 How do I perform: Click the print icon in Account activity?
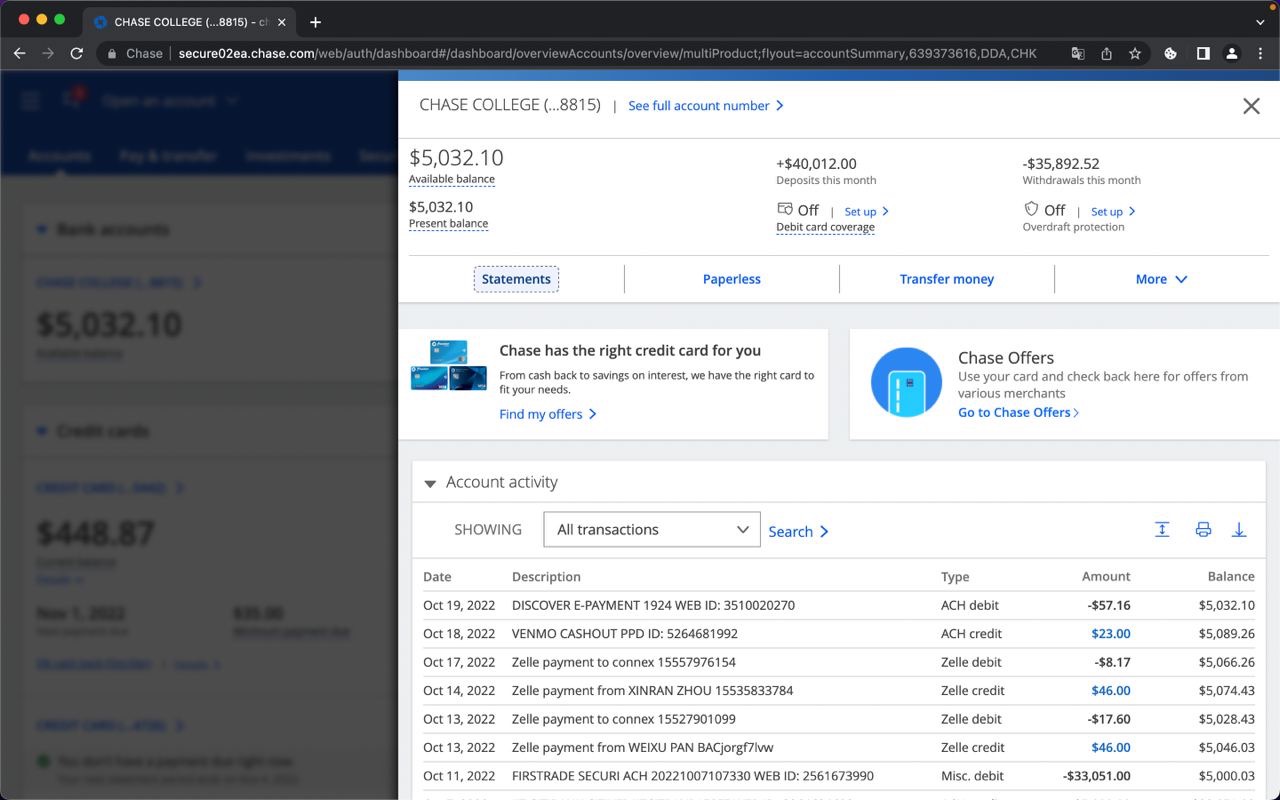pyautogui.click(x=1203, y=530)
